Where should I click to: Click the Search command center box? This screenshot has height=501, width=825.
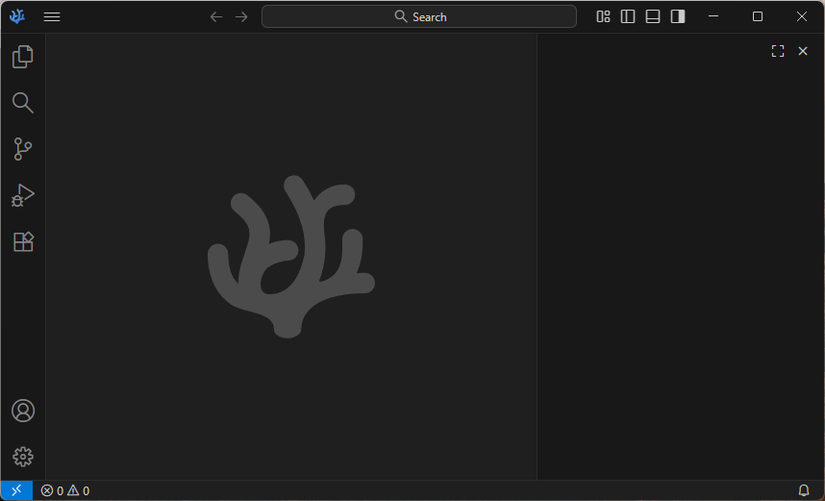(x=419, y=17)
